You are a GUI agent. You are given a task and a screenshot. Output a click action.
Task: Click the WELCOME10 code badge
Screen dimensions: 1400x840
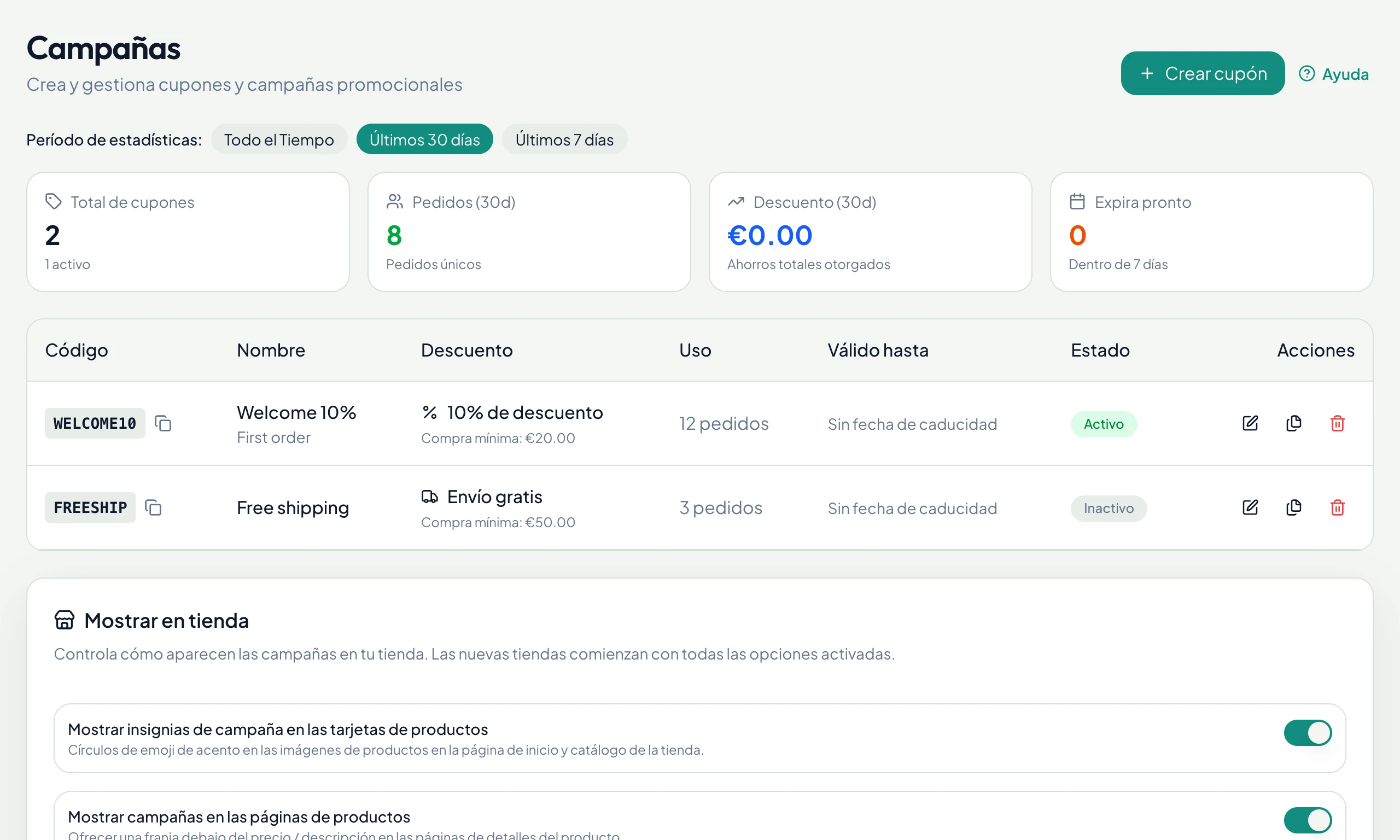[x=95, y=423]
